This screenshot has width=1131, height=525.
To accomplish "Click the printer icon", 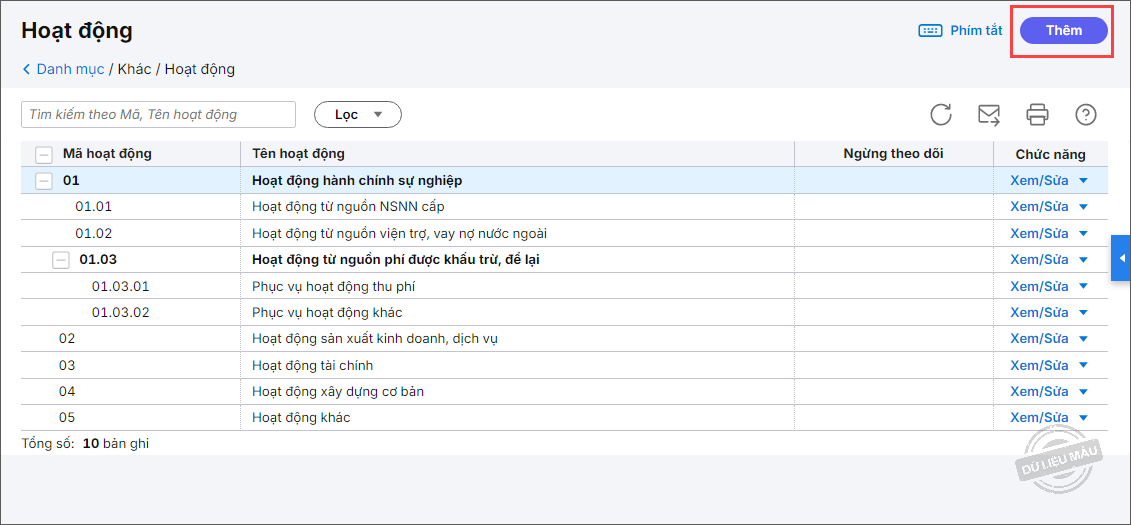I will (1038, 114).
